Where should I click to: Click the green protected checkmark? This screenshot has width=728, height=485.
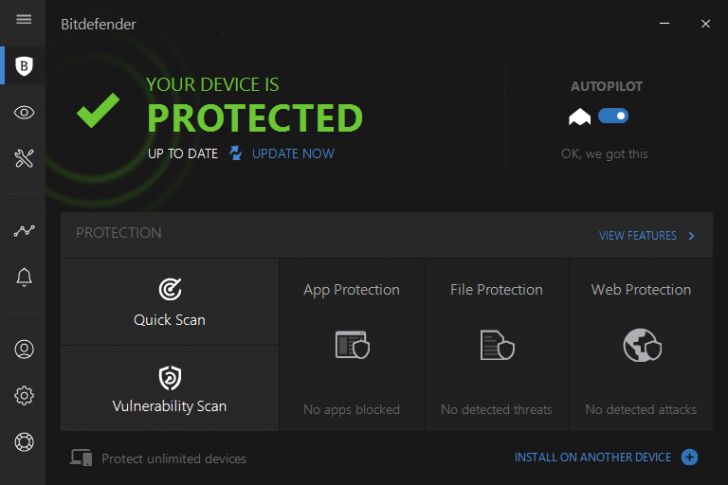coord(98,110)
